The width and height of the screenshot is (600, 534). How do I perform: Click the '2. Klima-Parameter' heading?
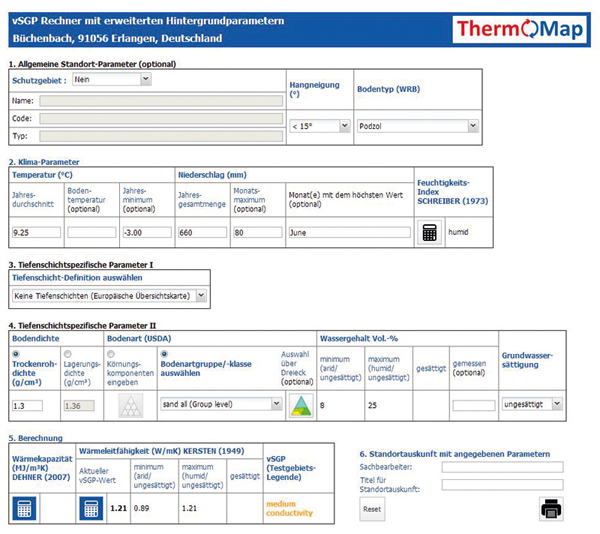[x=44, y=162]
